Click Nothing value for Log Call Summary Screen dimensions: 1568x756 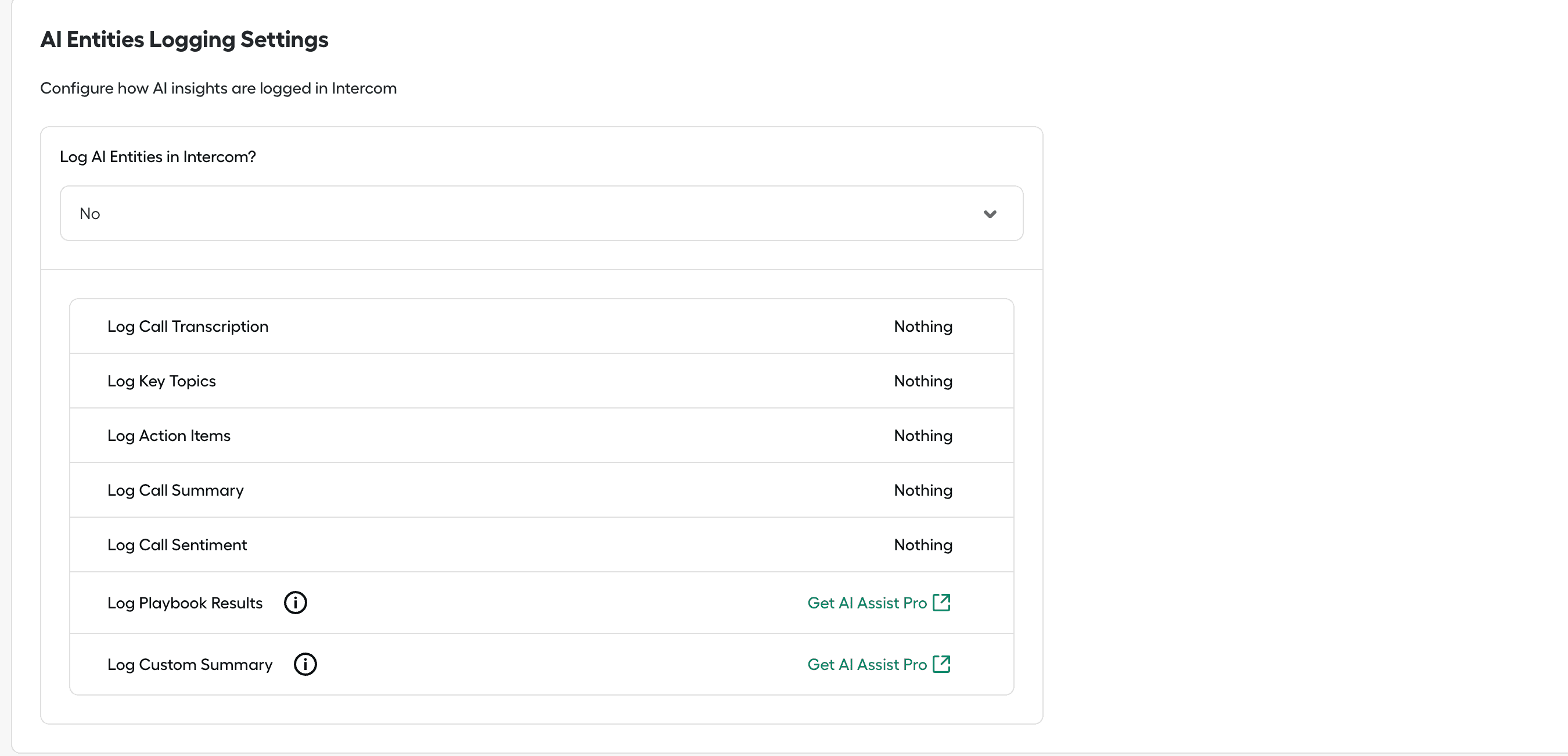(x=923, y=490)
